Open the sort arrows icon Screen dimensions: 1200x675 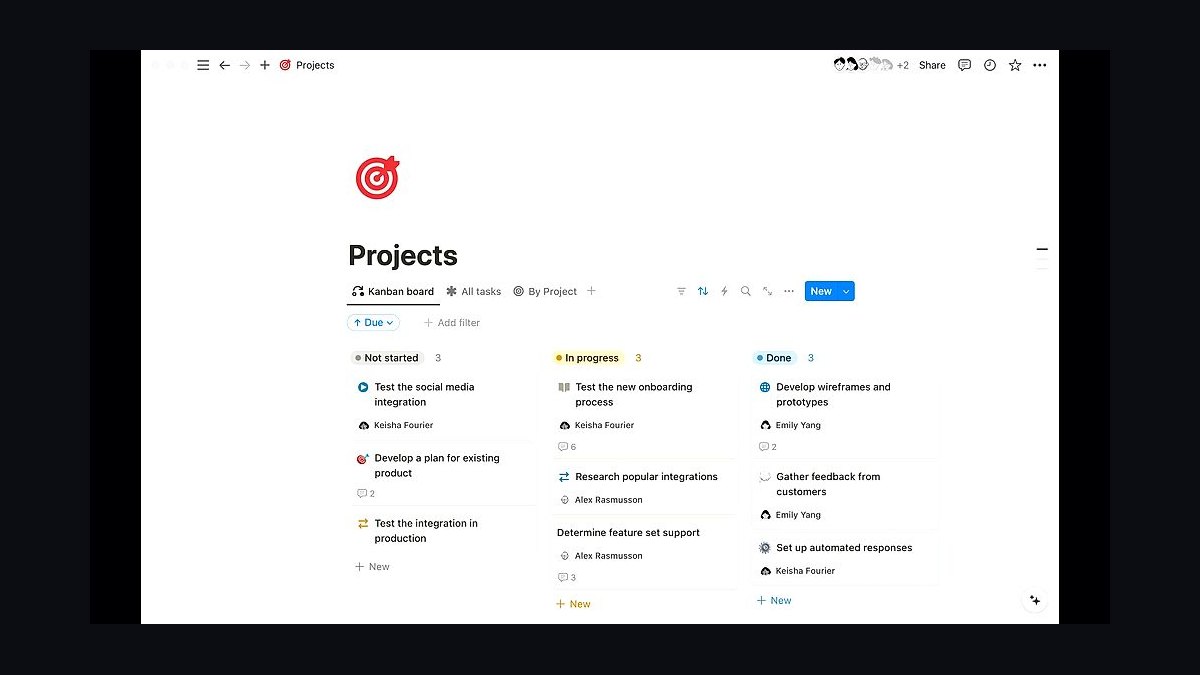(703, 291)
